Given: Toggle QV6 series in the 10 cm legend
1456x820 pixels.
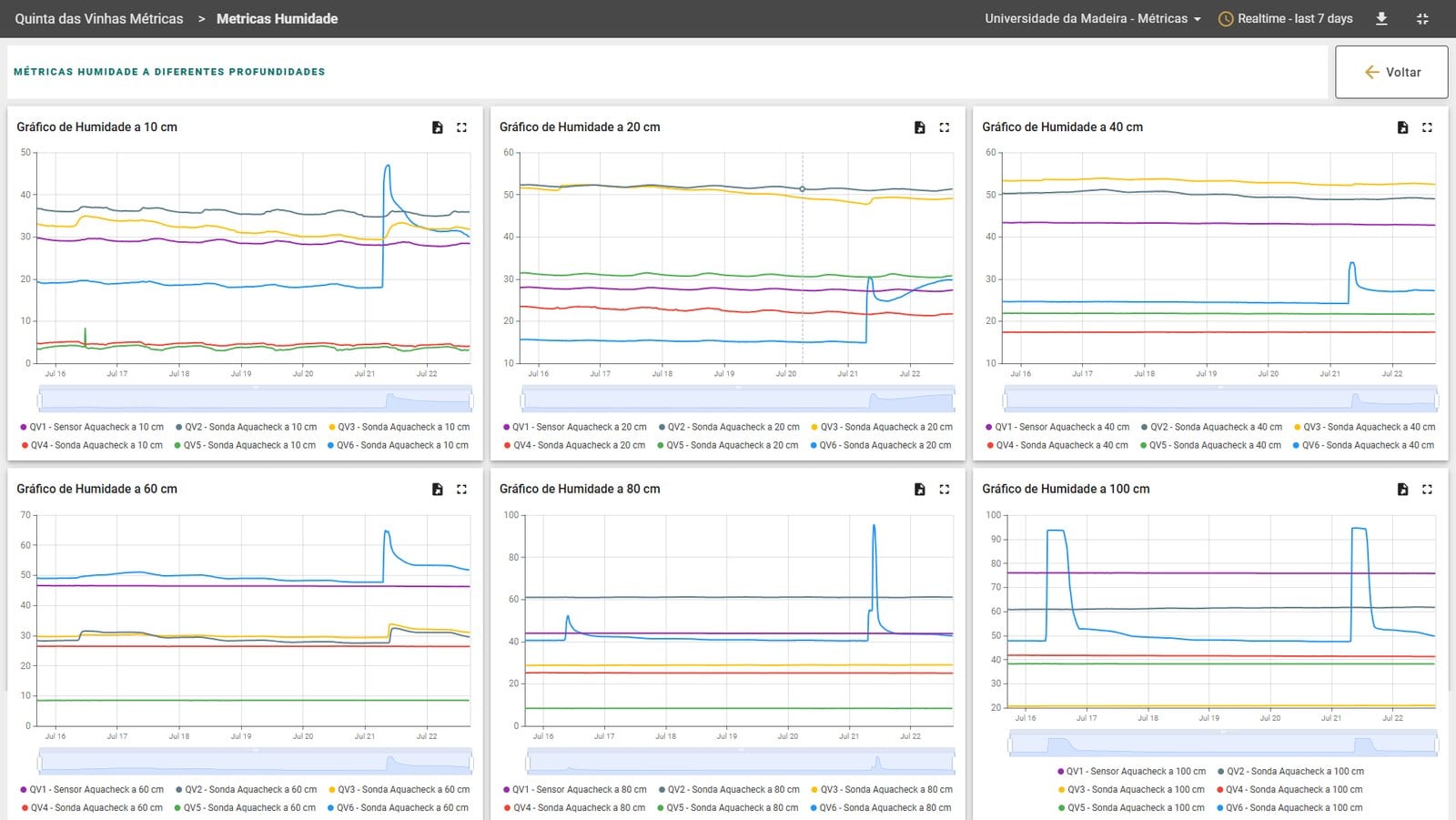Looking at the screenshot, I should (x=398, y=445).
